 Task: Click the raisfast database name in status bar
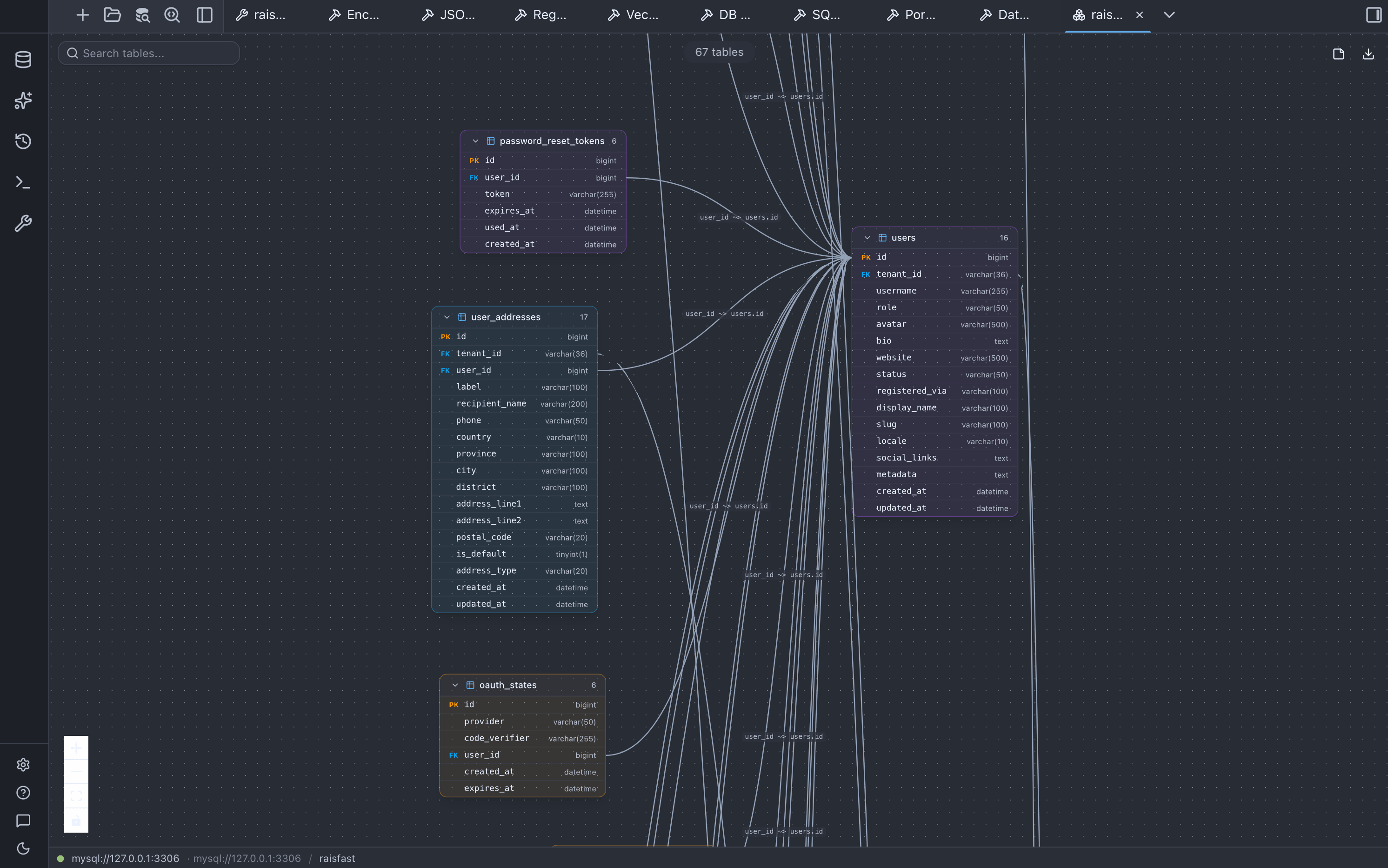(x=337, y=858)
